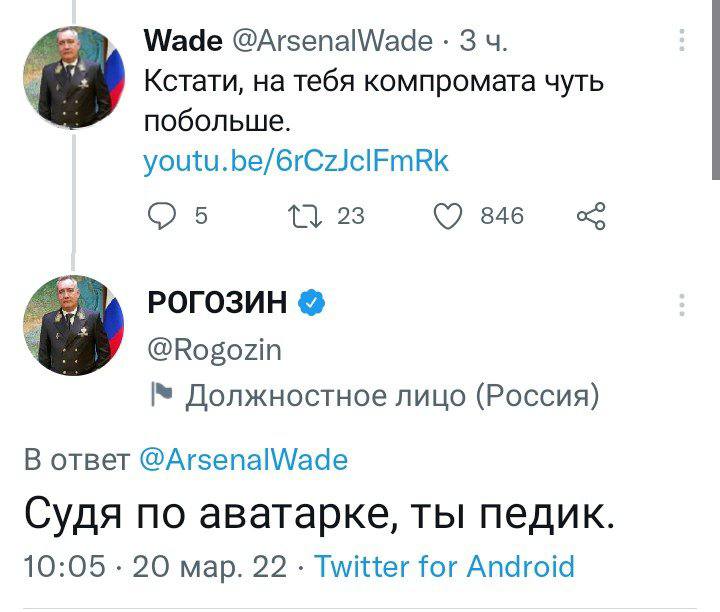Like Wade's tweet with the heart icon
This screenshot has height=612, width=720.
[451, 215]
